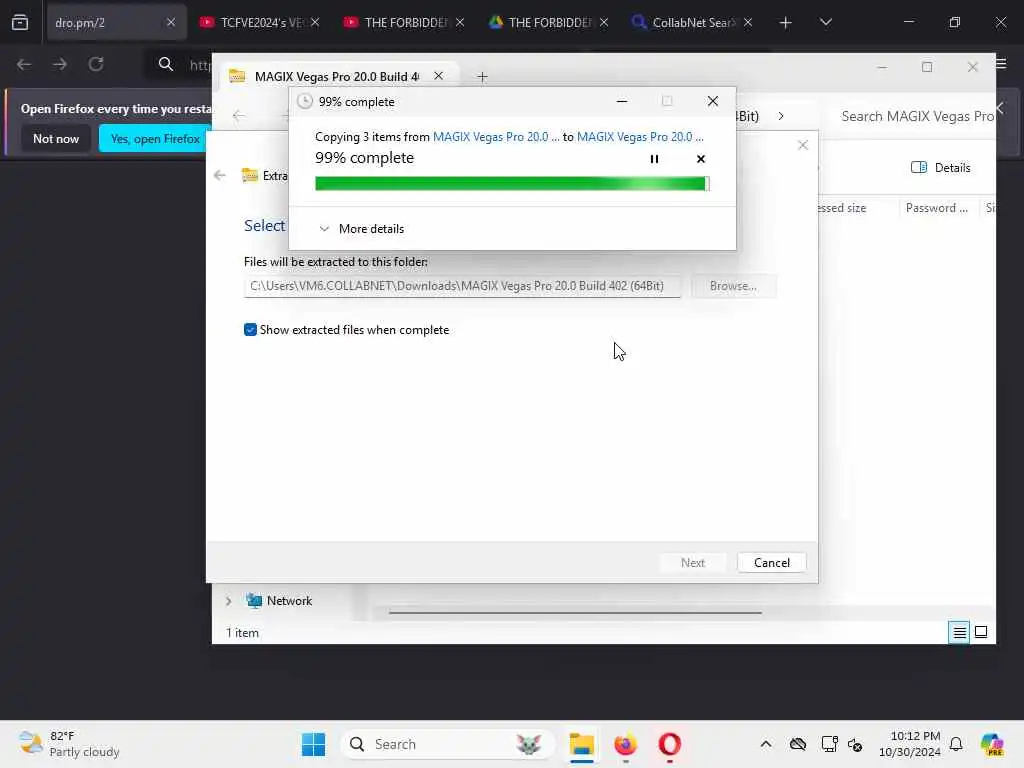Screen dimensions: 1024x768
Task: Go forward in the Firefox browser
Action: pyautogui.click(x=60, y=64)
